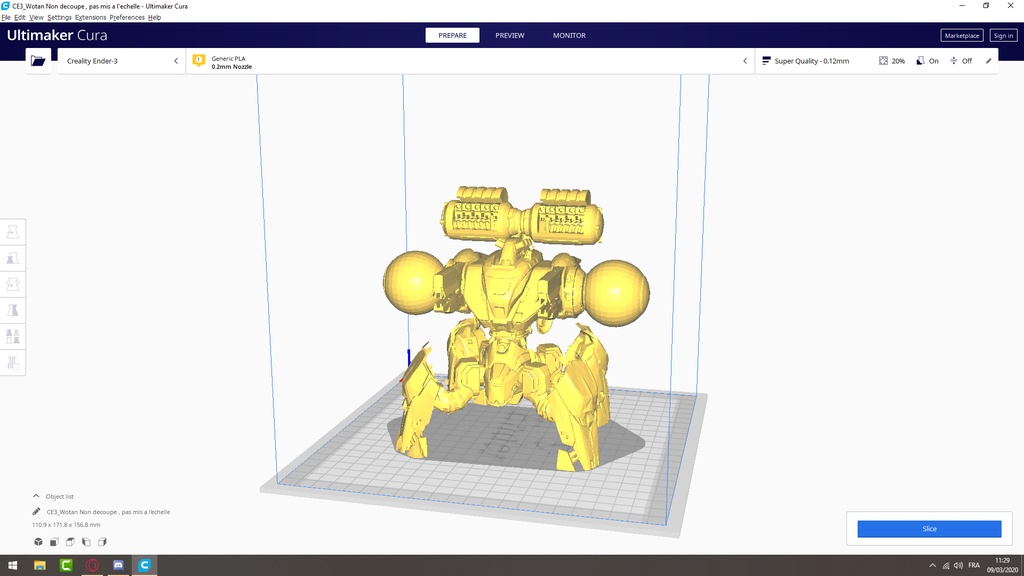Open the View menu

coord(36,18)
